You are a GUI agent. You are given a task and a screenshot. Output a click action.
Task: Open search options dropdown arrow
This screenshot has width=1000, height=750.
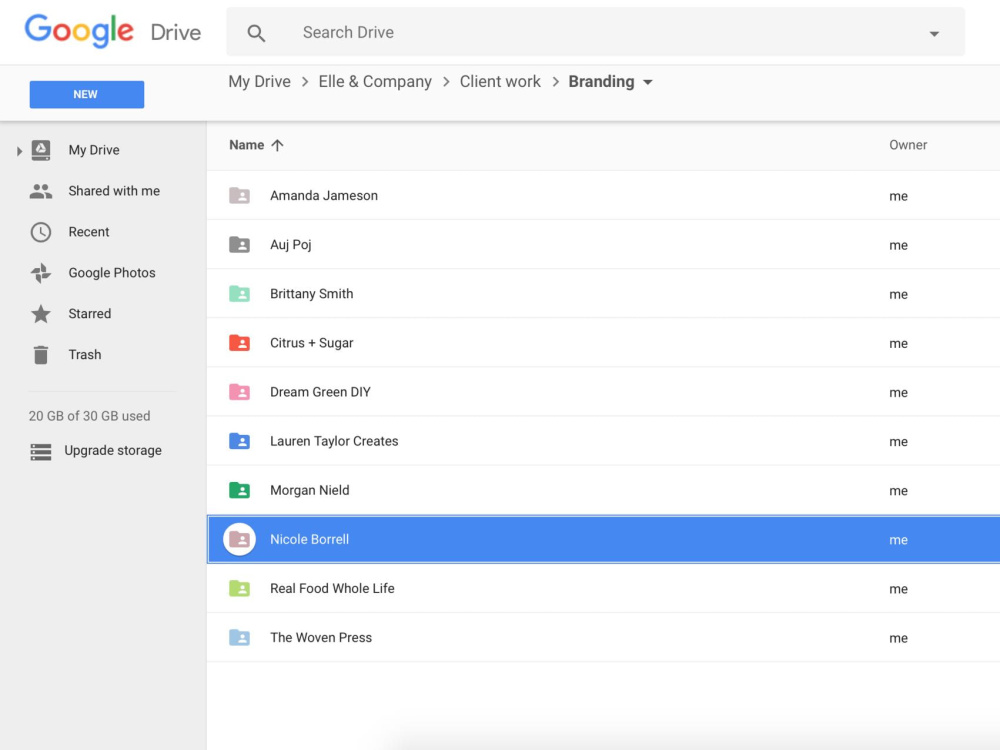click(x=934, y=34)
